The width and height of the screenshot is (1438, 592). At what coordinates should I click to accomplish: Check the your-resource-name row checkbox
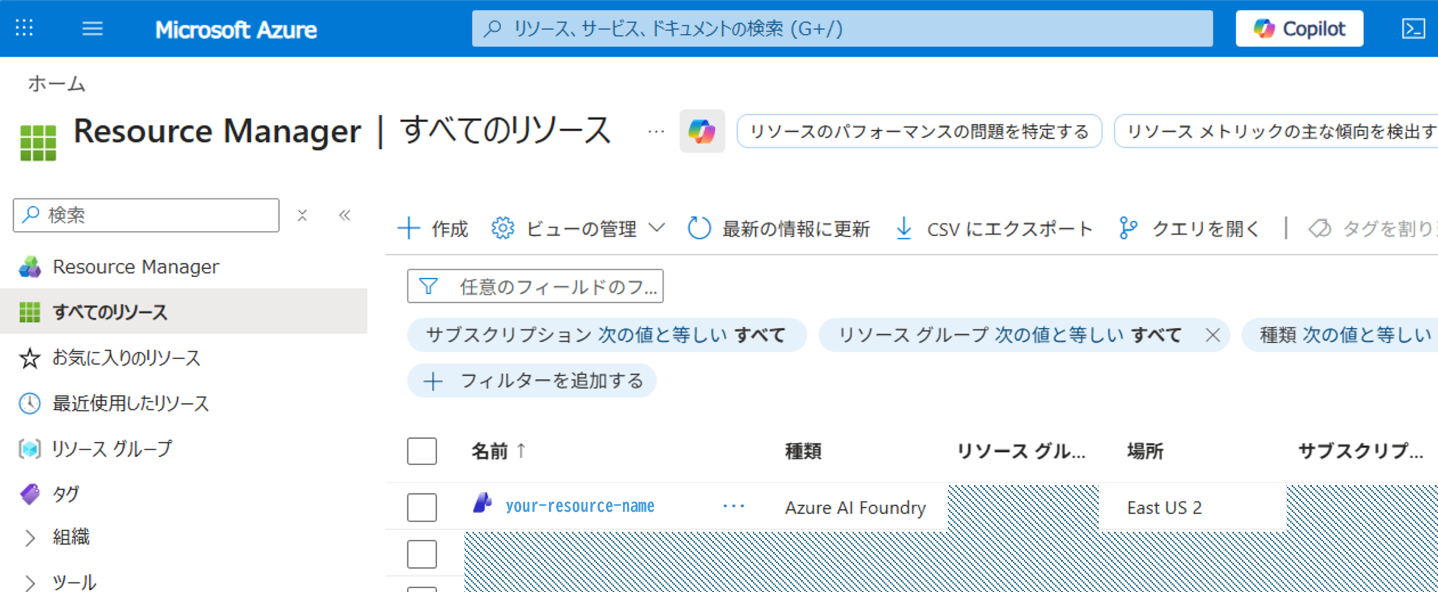[x=422, y=507]
